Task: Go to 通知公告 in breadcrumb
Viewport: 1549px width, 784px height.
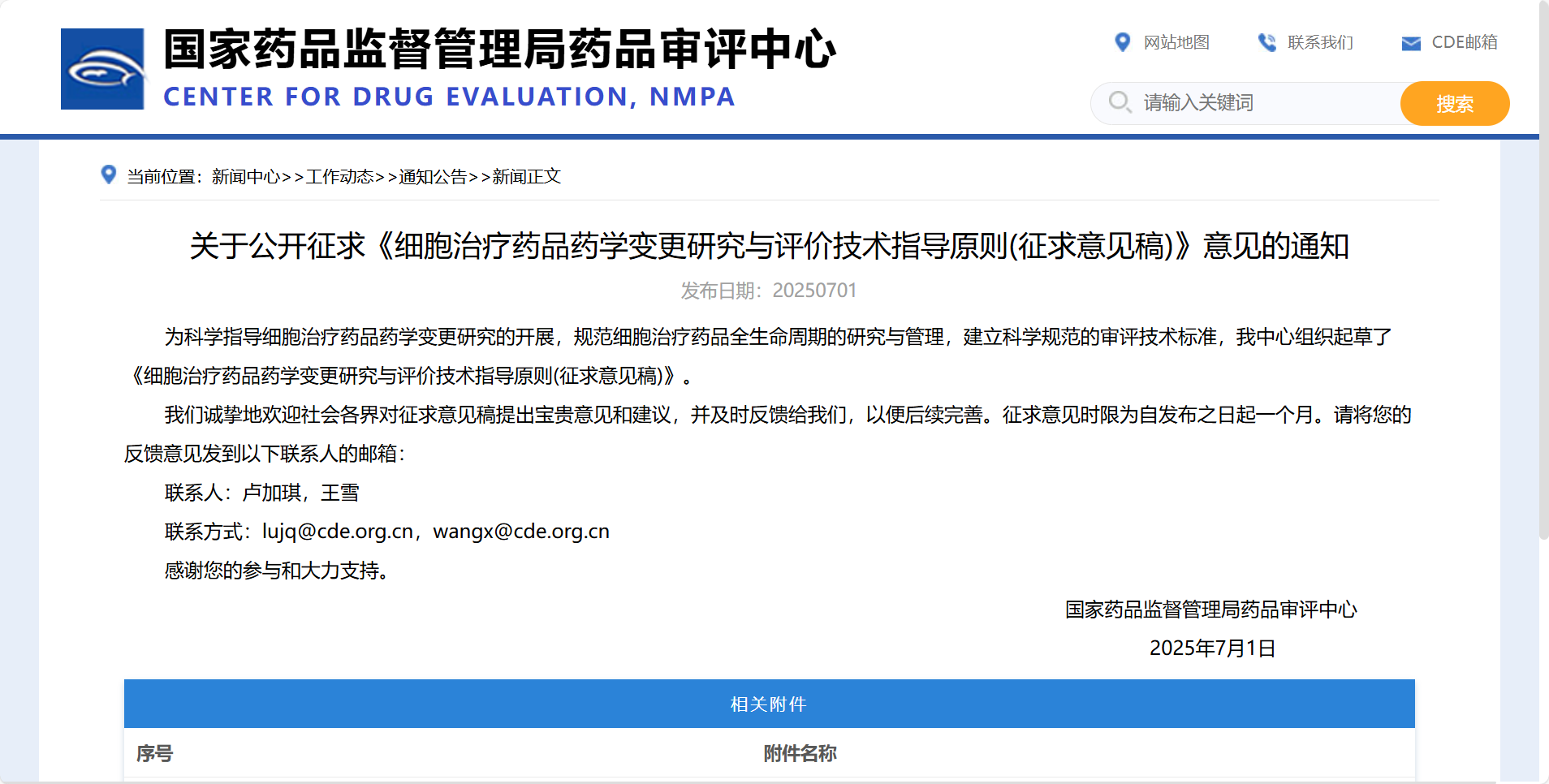Action: [433, 177]
